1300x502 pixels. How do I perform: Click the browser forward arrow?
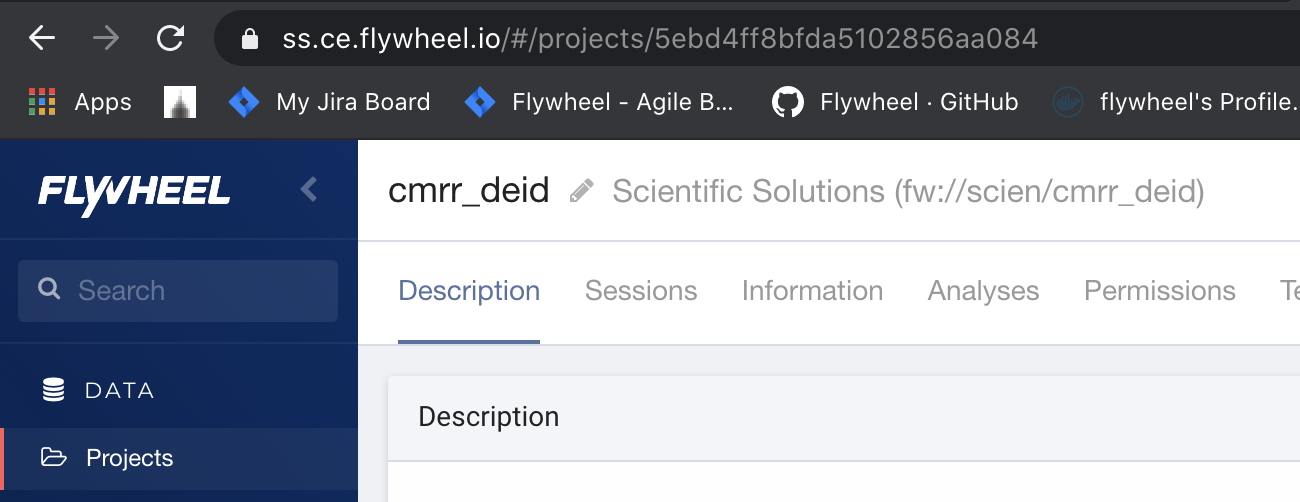tap(105, 38)
